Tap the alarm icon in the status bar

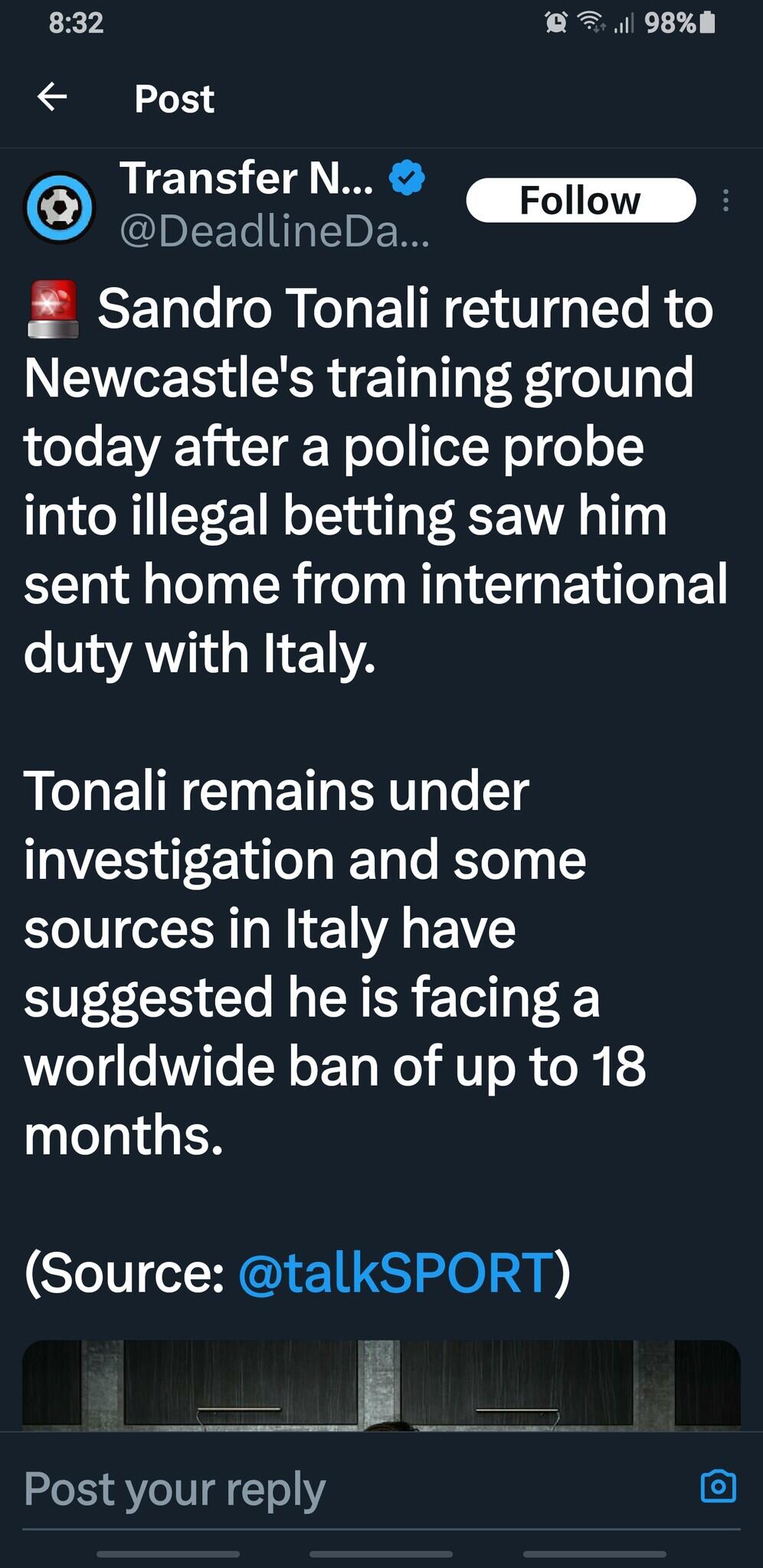(556, 23)
